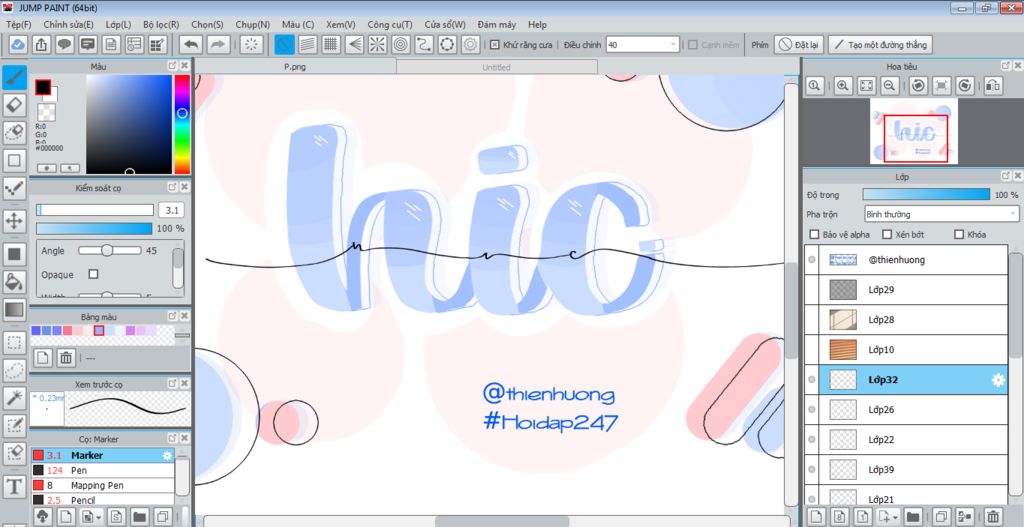Viewport: 1024px width, 527px height.
Task: Click the black foreground color swatch
Action: tap(42, 88)
